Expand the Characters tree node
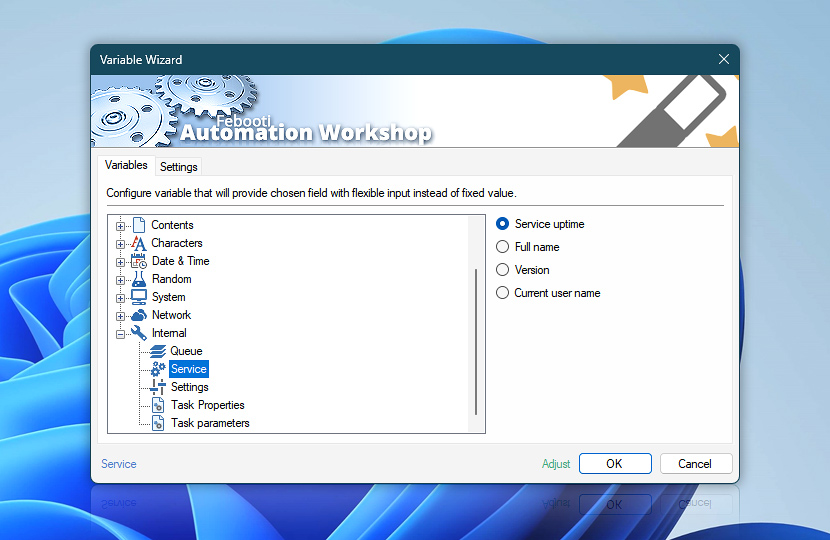 [120, 244]
